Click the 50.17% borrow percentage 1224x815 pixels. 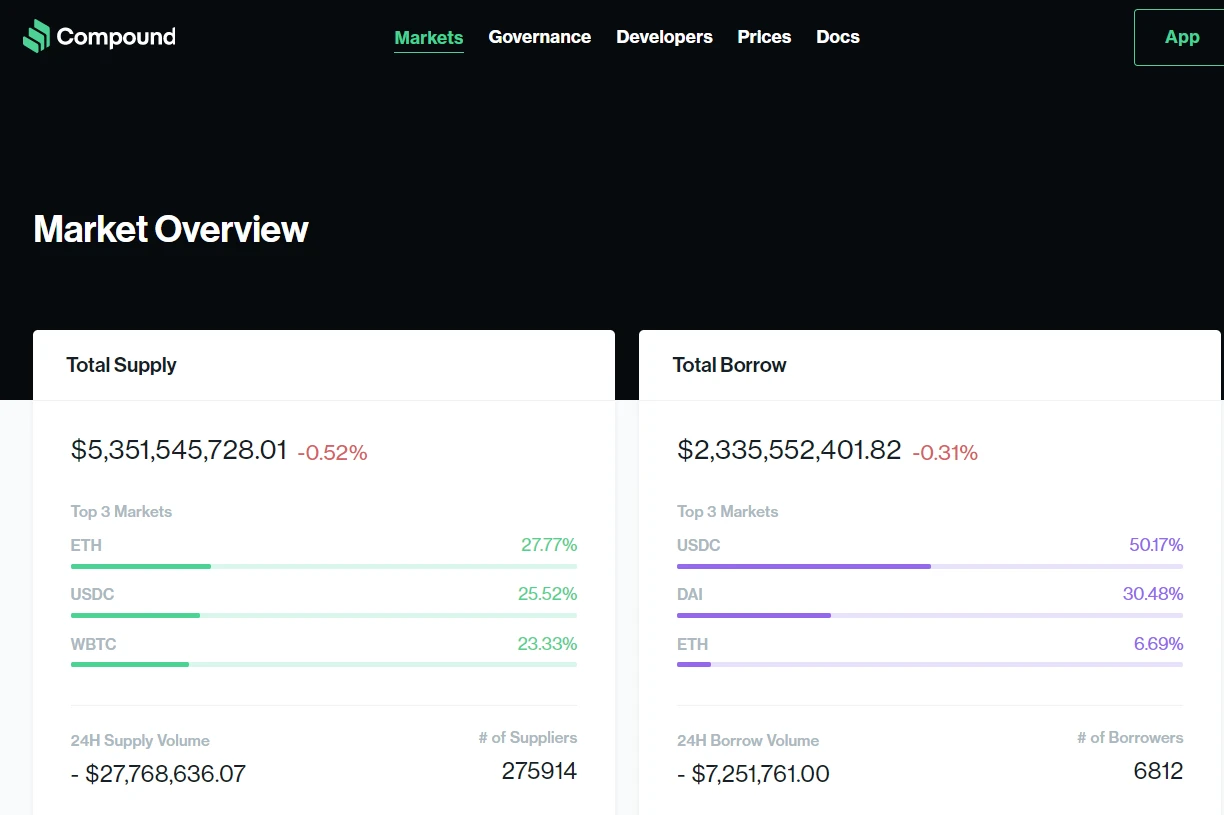(1156, 545)
